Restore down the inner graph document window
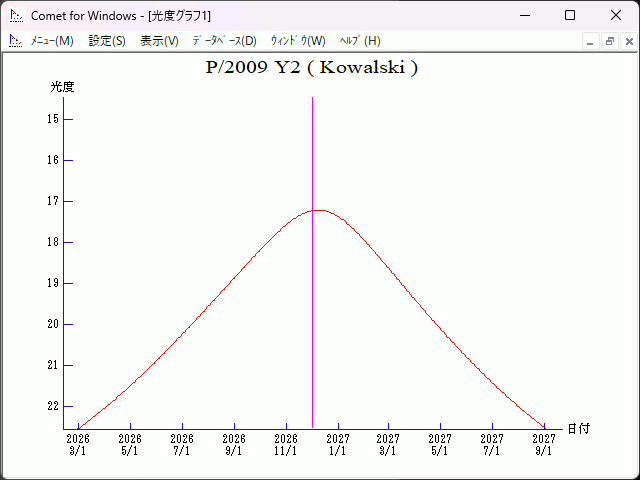 (x=609, y=41)
